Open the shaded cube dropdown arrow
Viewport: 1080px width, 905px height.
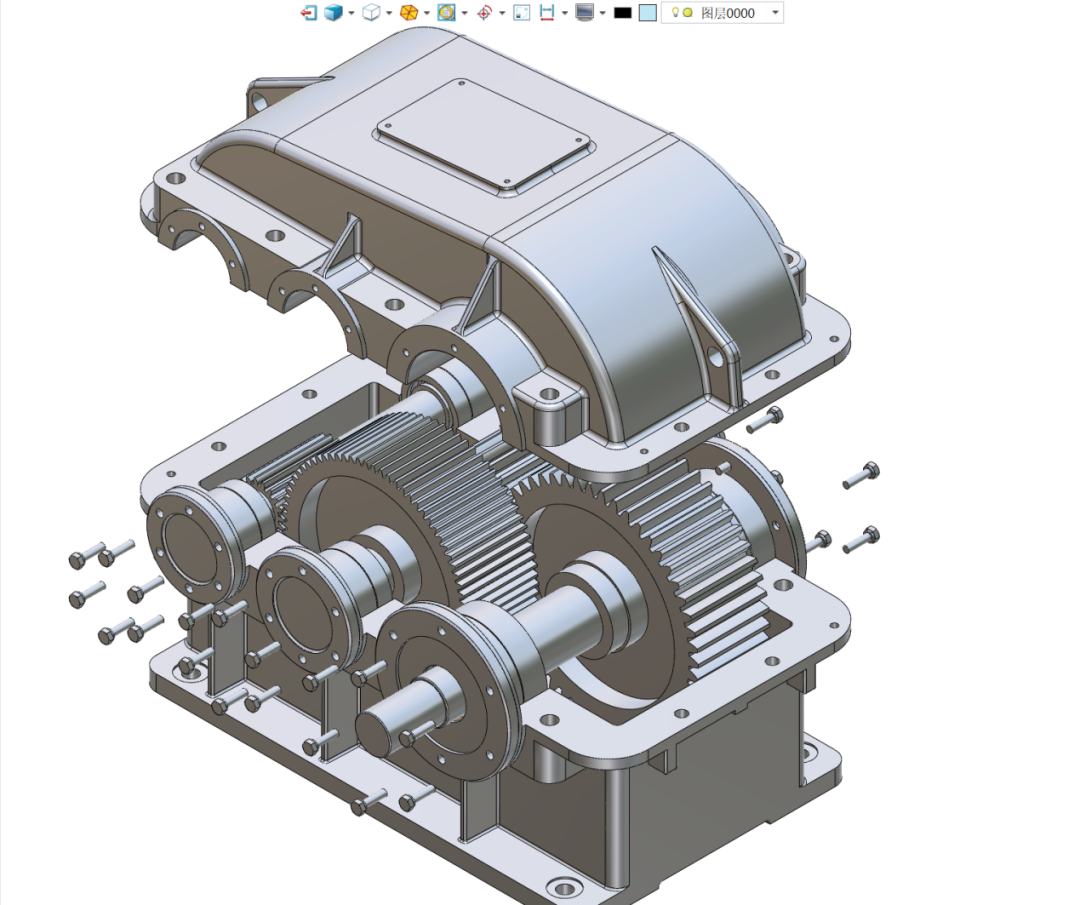[351, 13]
